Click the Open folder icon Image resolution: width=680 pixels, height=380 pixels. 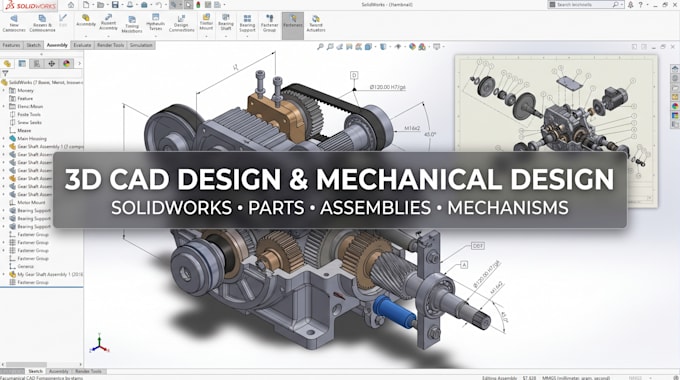(x=101, y=5)
